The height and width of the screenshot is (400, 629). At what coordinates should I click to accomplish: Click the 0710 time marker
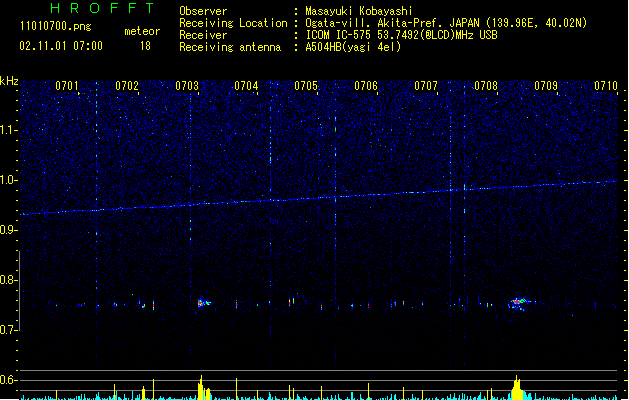(x=606, y=86)
